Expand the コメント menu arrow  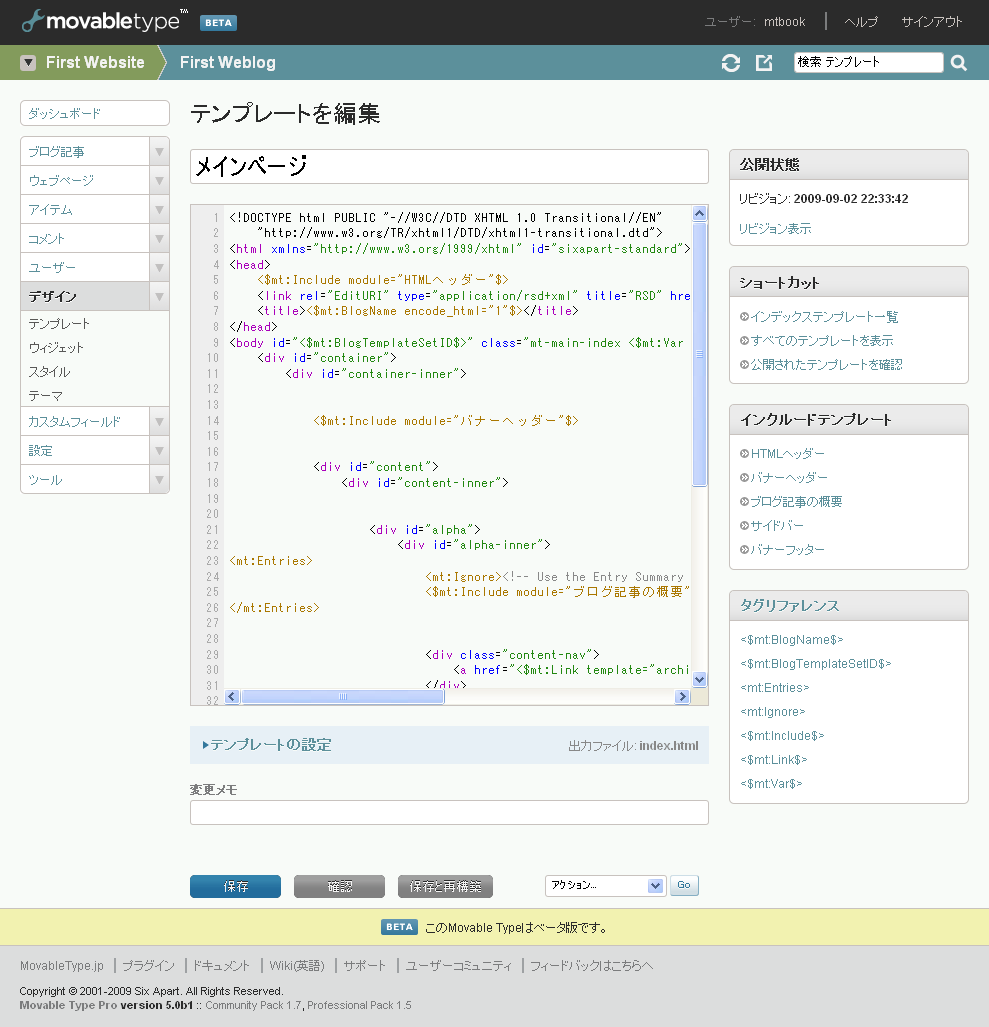click(x=159, y=239)
